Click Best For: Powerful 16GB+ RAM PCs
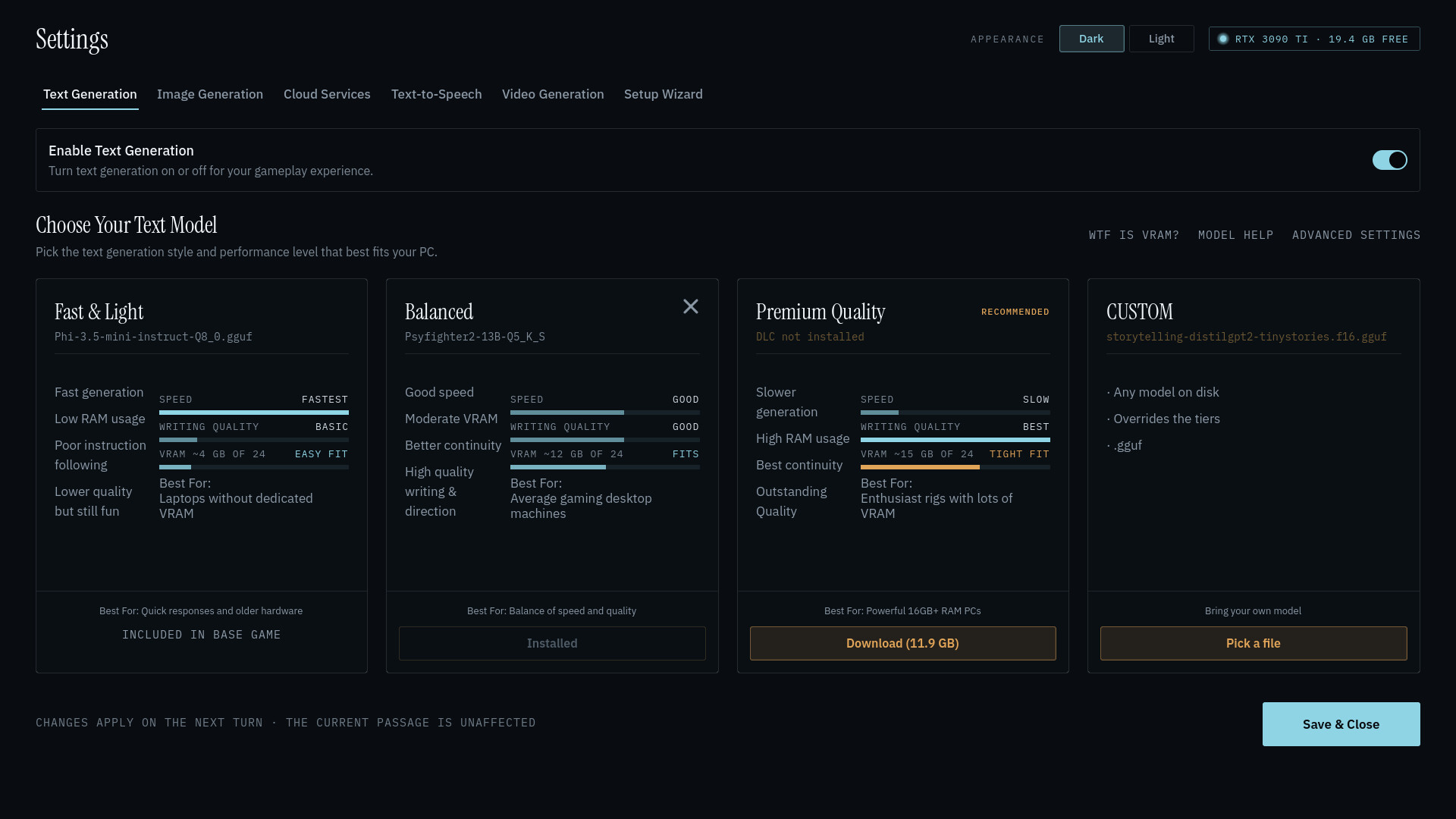 click(902, 611)
